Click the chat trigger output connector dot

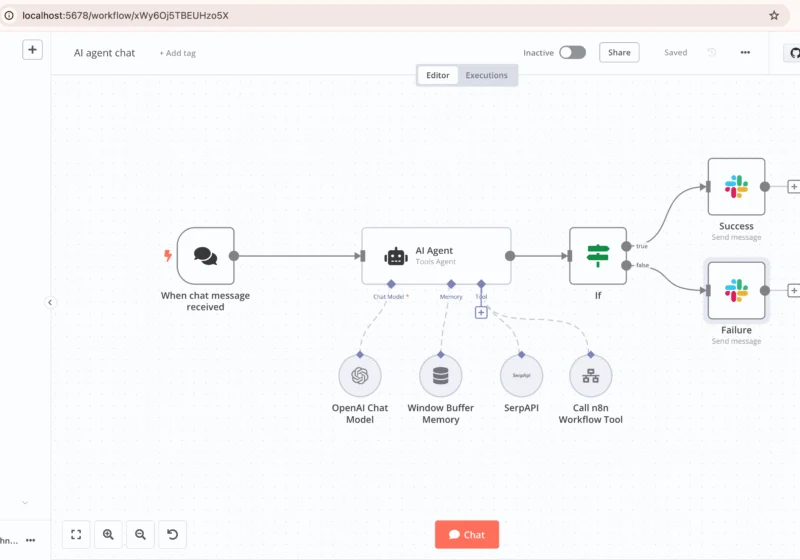pyautogui.click(x=234, y=256)
